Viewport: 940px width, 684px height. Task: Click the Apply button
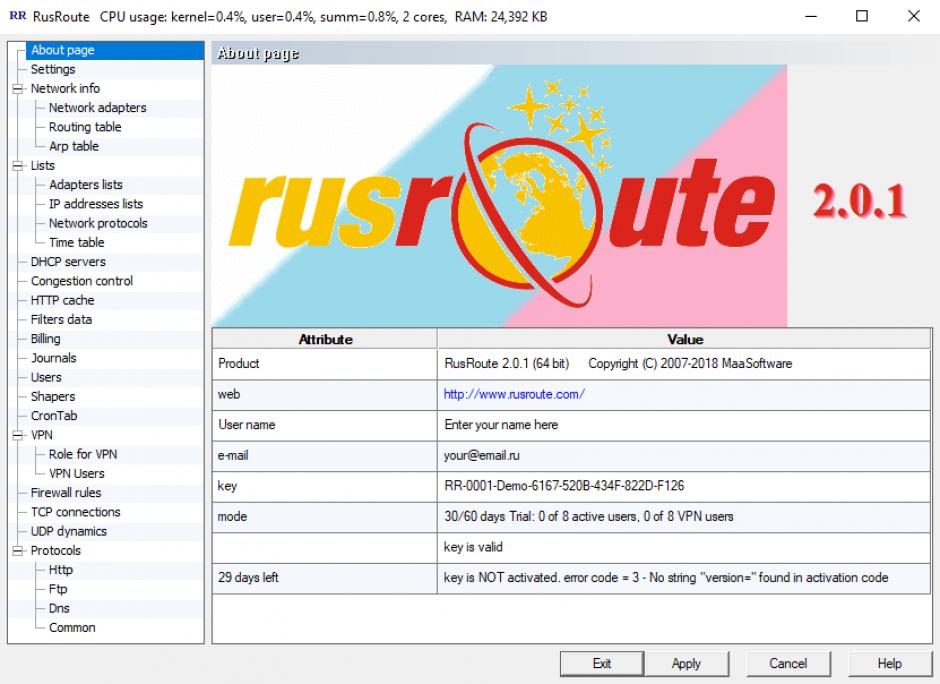pyautogui.click(x=686, y=664)
